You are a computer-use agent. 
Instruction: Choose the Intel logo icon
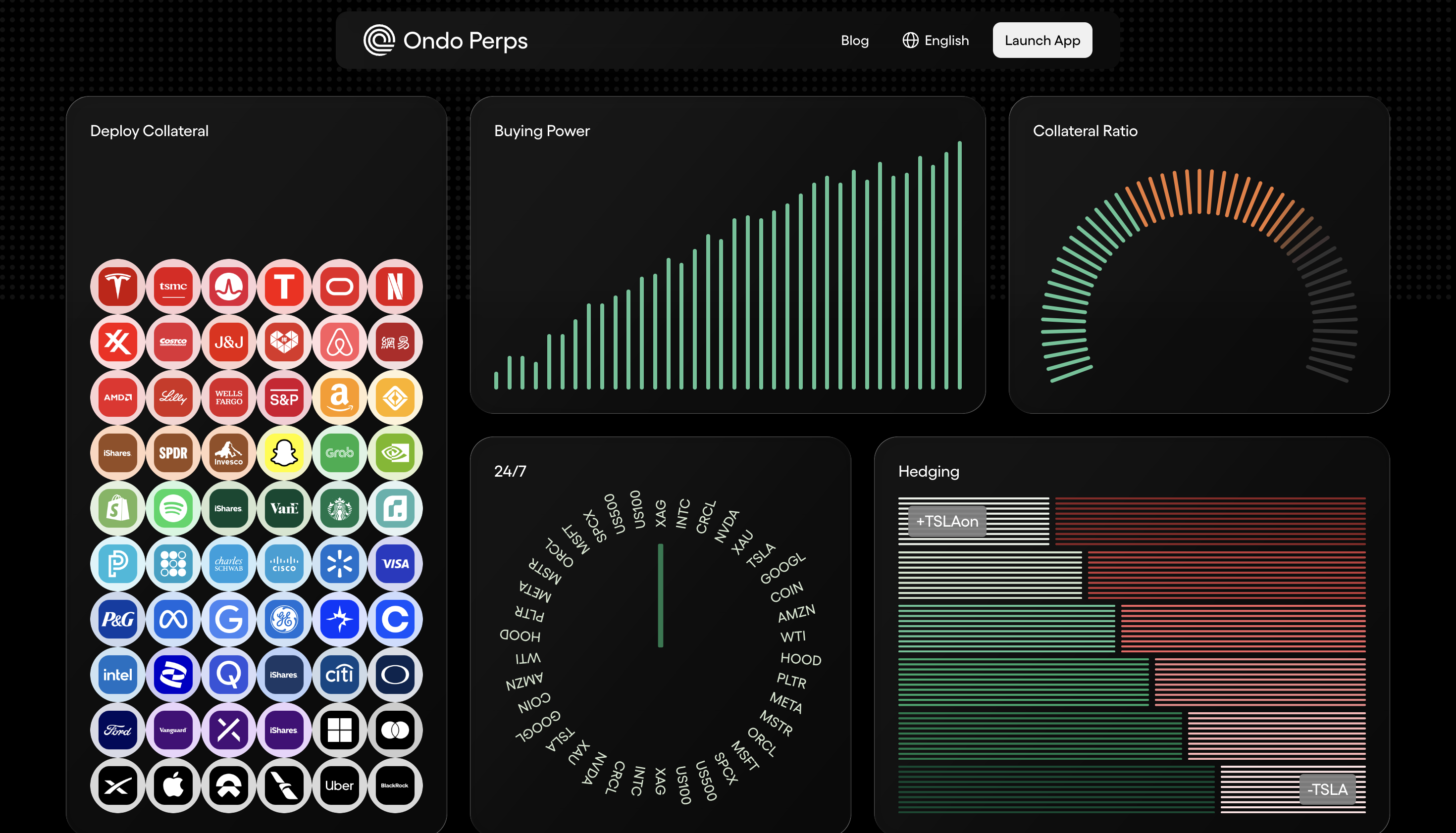pyautogui.click(x=117, y=675)
